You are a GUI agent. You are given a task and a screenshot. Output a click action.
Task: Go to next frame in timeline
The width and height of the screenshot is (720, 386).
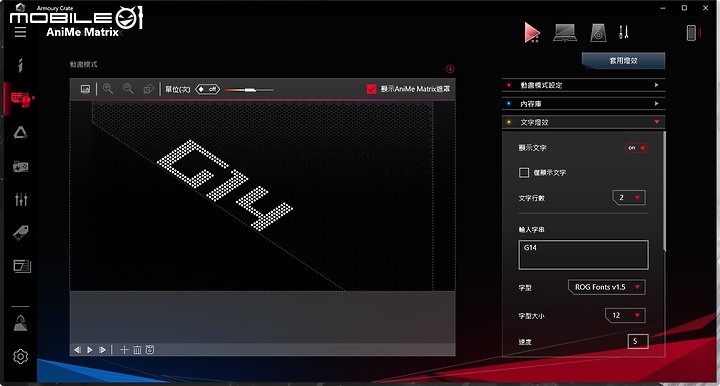click(x=102, y=350)
